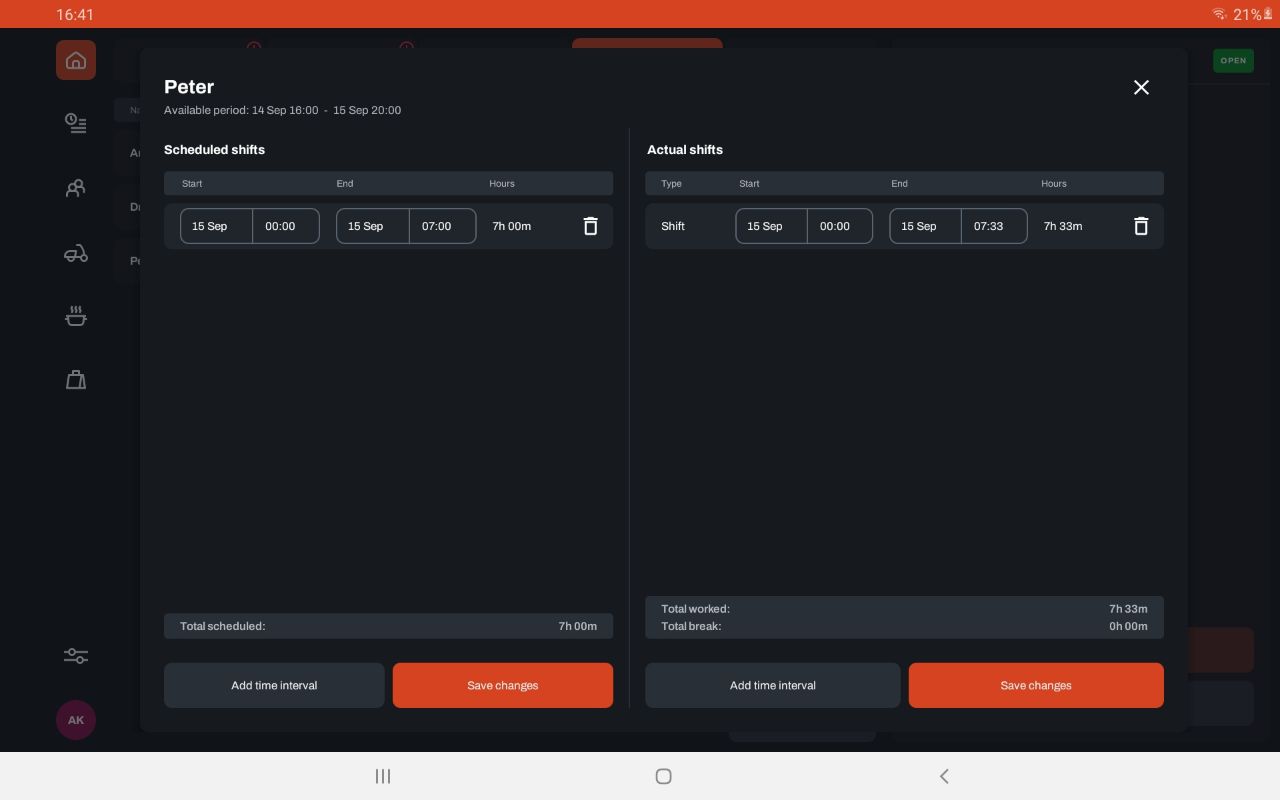This screenshot has width=1280, height=800.
Task: Open actual shift start date picker
Action: click(x=771, y=226)
